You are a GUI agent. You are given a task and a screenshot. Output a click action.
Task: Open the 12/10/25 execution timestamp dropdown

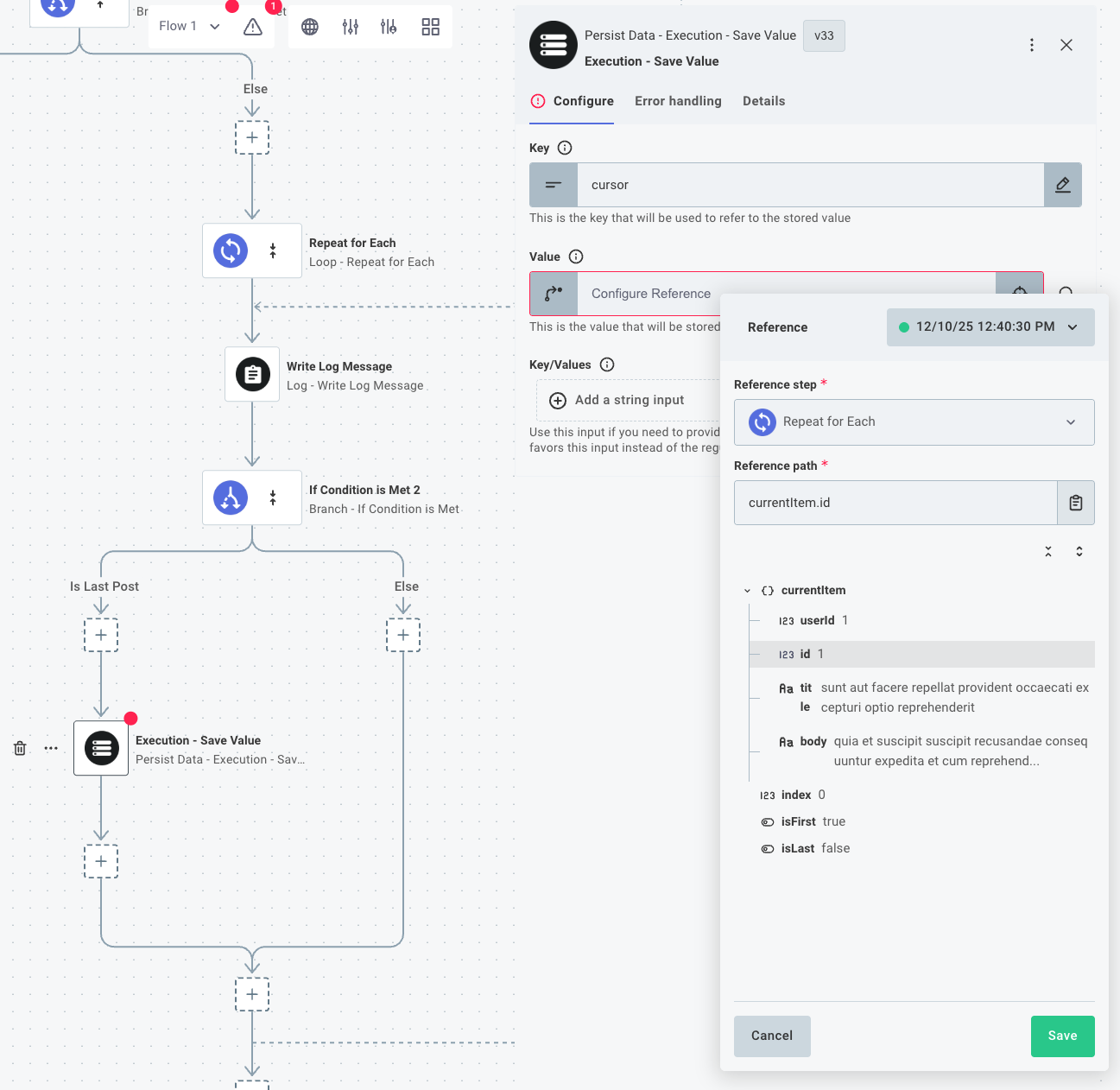click(990, 327)
